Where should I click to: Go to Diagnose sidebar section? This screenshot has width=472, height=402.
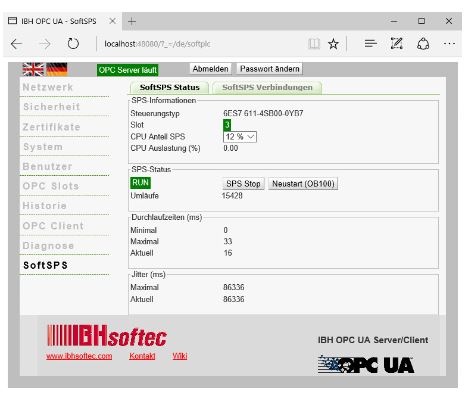(48, 246)
